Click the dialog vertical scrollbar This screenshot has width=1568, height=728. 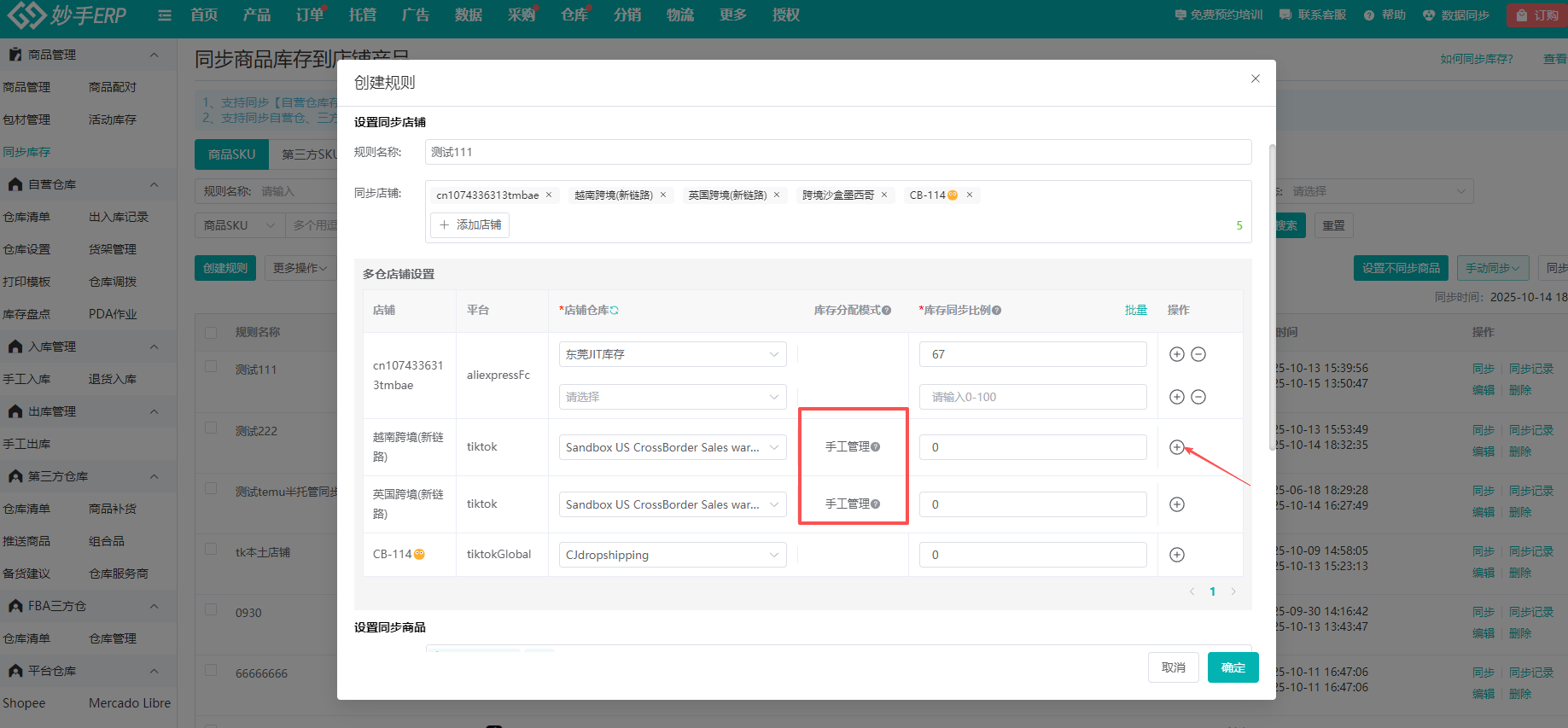[1272, 299]
